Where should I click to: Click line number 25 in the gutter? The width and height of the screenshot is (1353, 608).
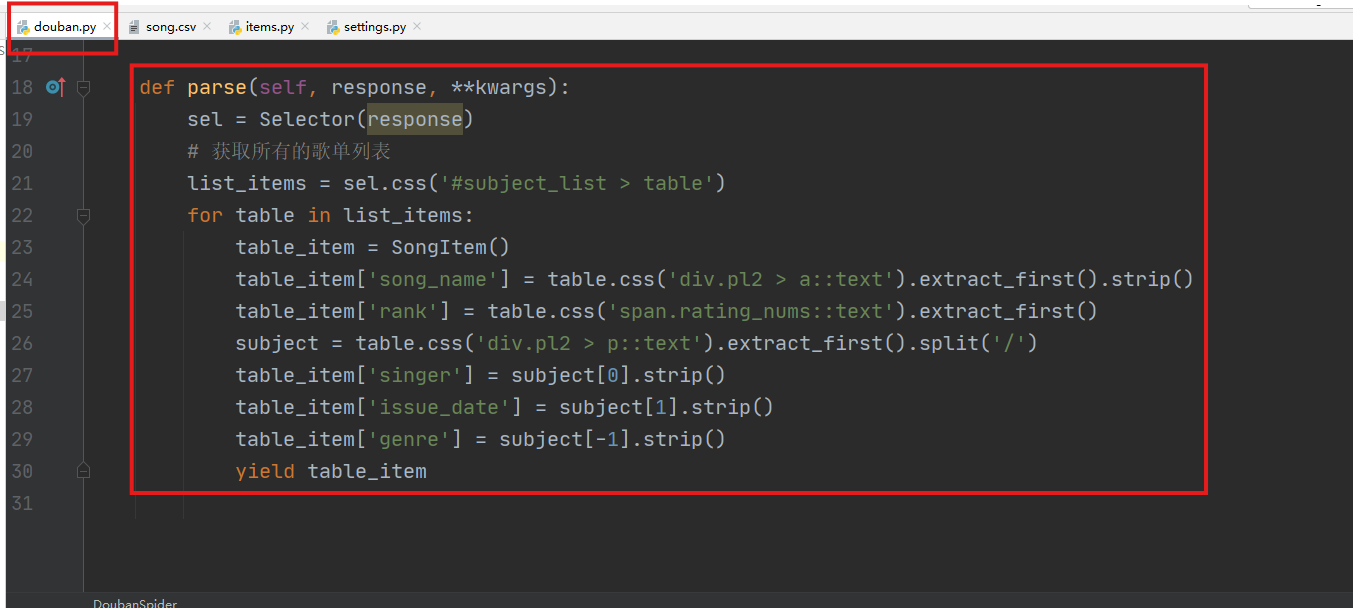(x=22, y=311)
